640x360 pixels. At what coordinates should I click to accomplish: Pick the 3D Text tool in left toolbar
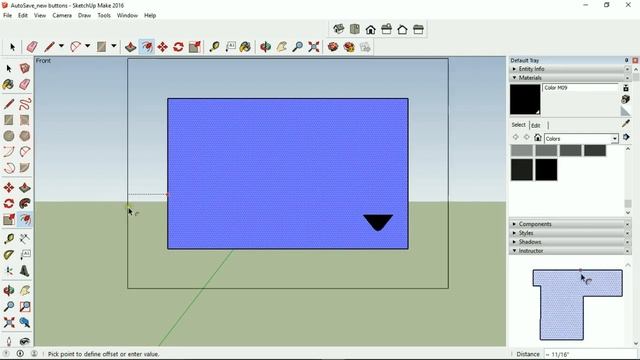point(25,271)
